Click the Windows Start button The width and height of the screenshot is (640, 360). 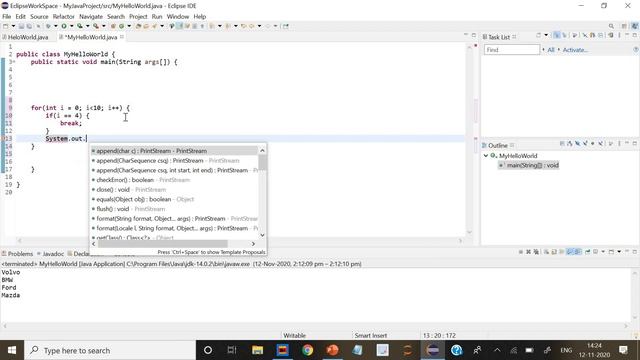(x=12, y=350)
